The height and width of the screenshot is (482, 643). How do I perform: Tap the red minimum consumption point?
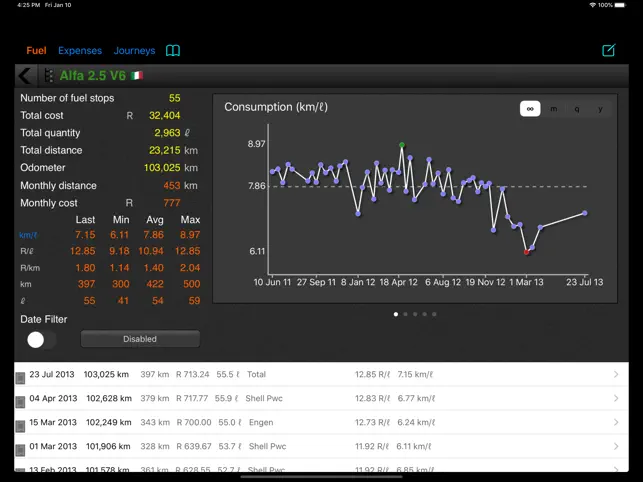pos(527,252)
